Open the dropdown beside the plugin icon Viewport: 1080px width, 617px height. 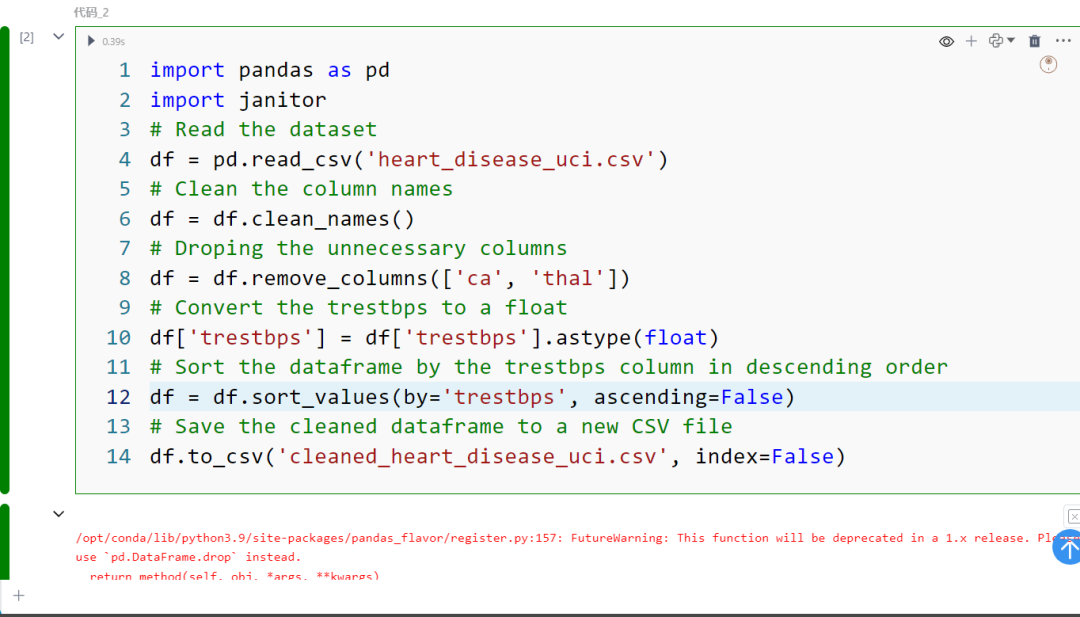(x=1010, y=41)
